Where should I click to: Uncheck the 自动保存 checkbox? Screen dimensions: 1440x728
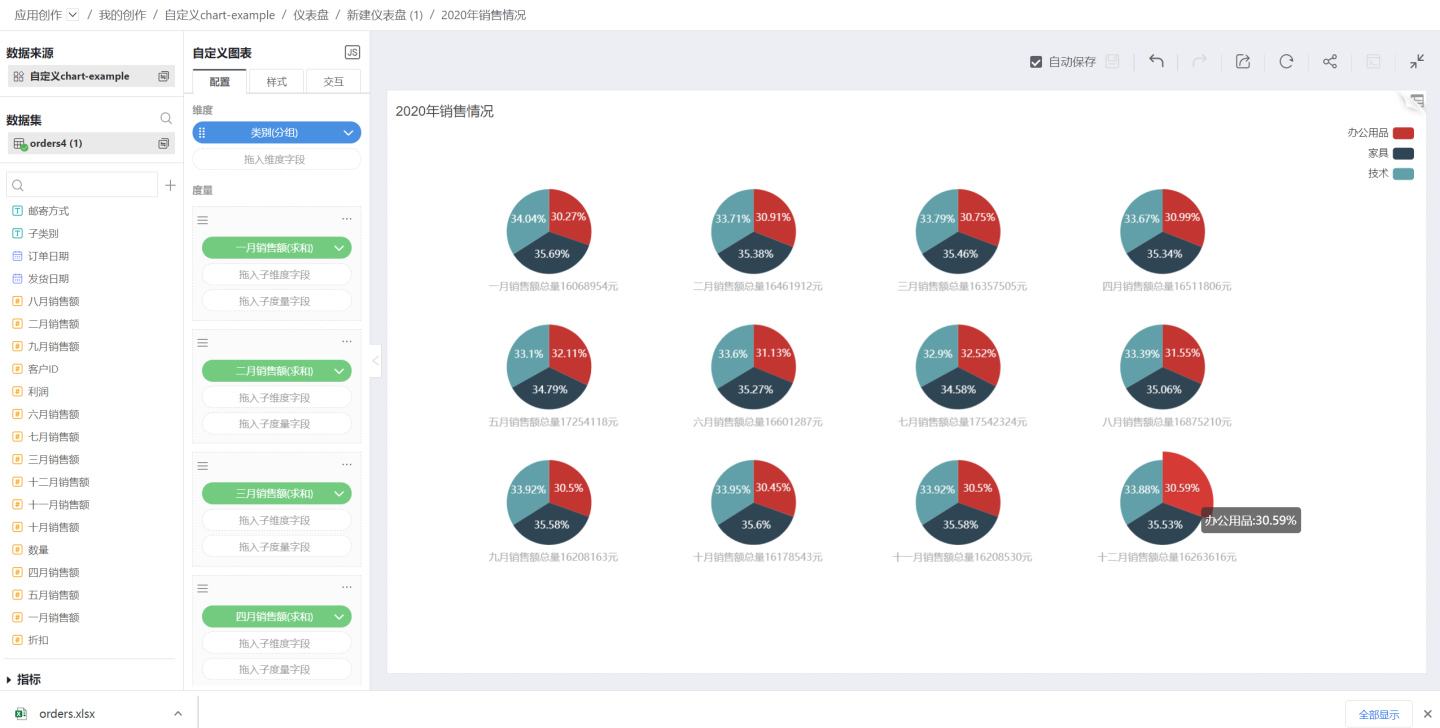pyautogui.click(x=1036, y=62)
